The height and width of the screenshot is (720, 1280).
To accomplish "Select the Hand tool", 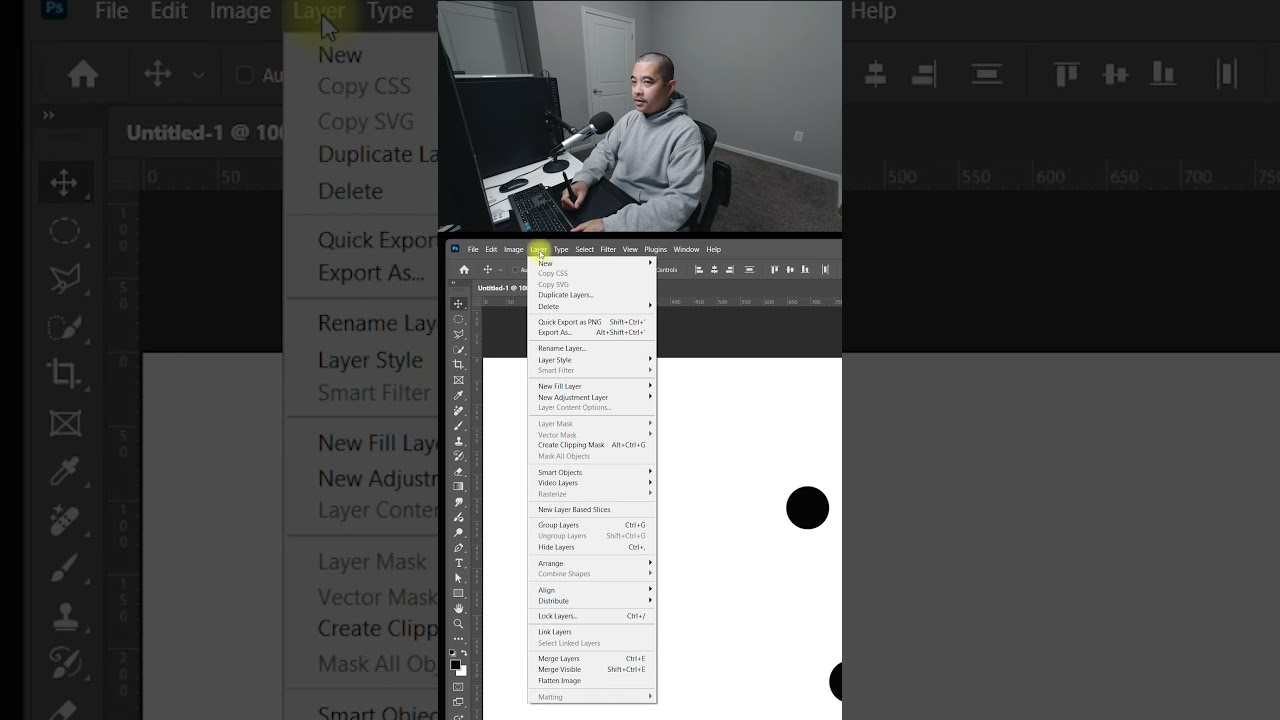I will [x=459, y=609].
